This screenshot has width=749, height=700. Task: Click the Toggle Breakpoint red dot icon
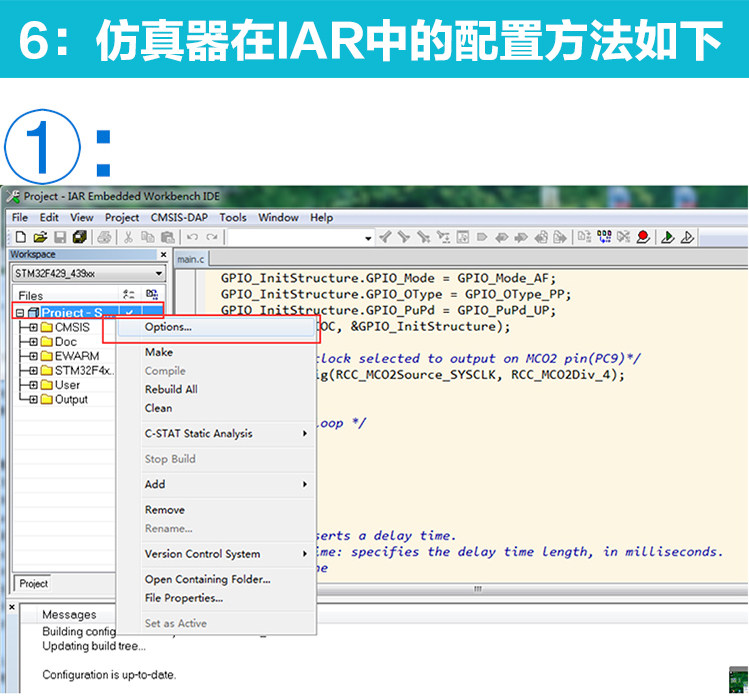[x=643, y=237]
